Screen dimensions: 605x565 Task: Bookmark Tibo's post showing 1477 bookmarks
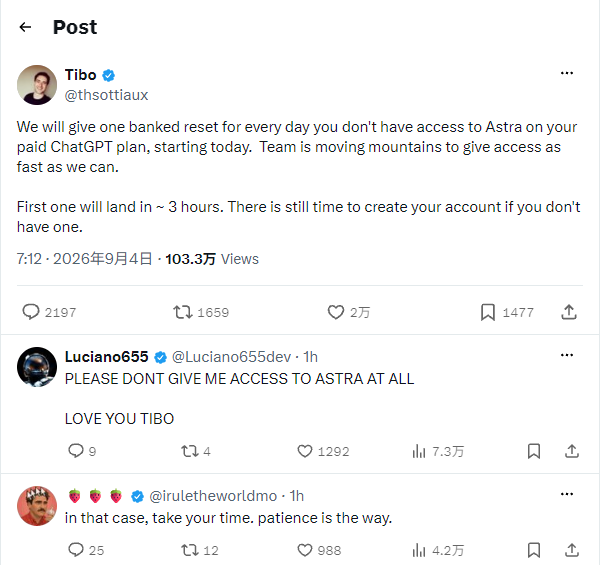click(x=488, y=312)
